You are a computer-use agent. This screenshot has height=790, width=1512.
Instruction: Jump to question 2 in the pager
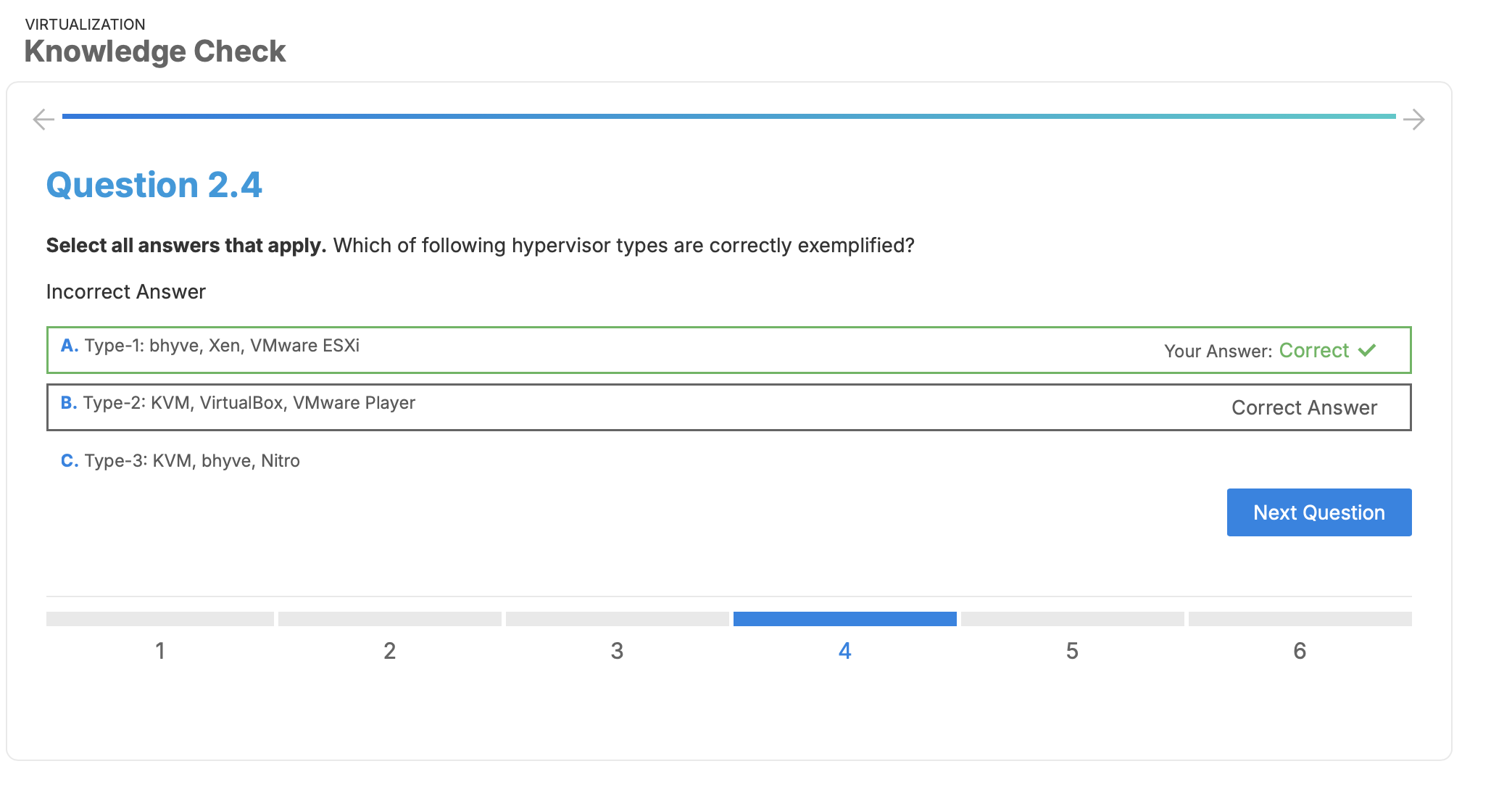click(x=389, y=651)
